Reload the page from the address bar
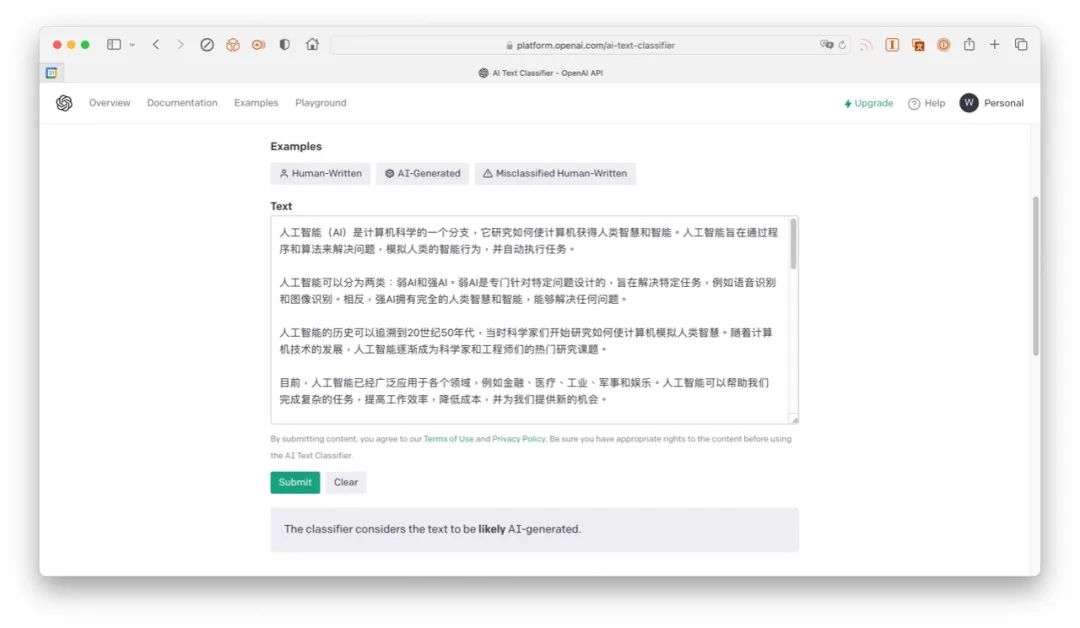Viewport: 1080px width, 628px height. pos(843,45)
